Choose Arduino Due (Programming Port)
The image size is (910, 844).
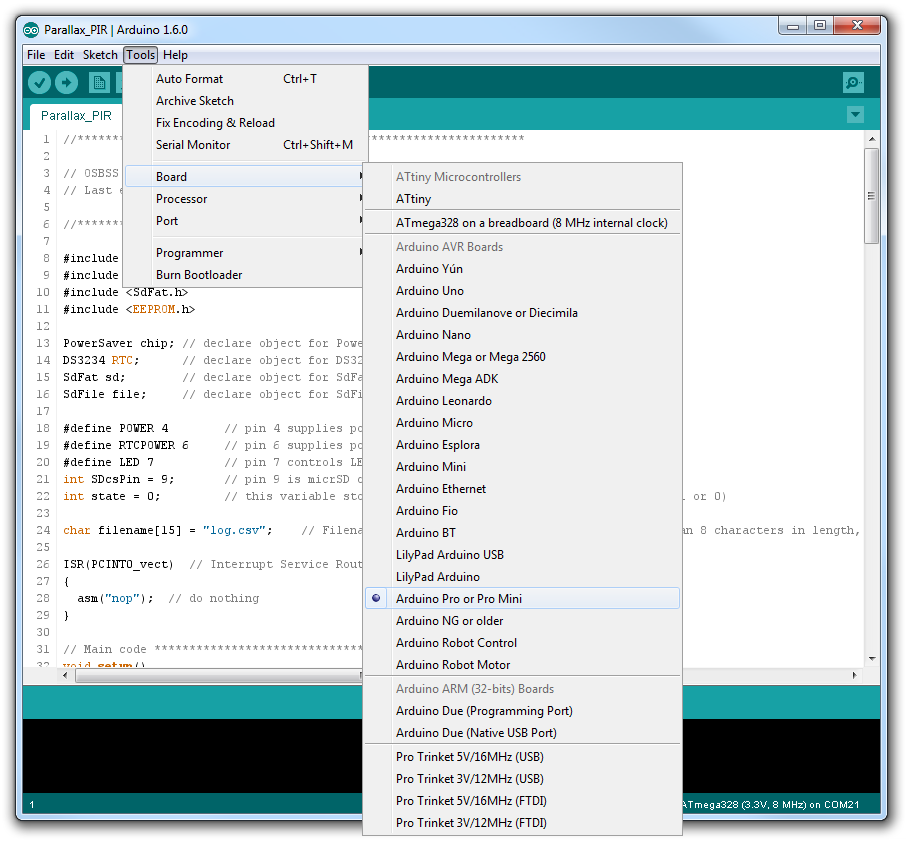coord(522,711)
